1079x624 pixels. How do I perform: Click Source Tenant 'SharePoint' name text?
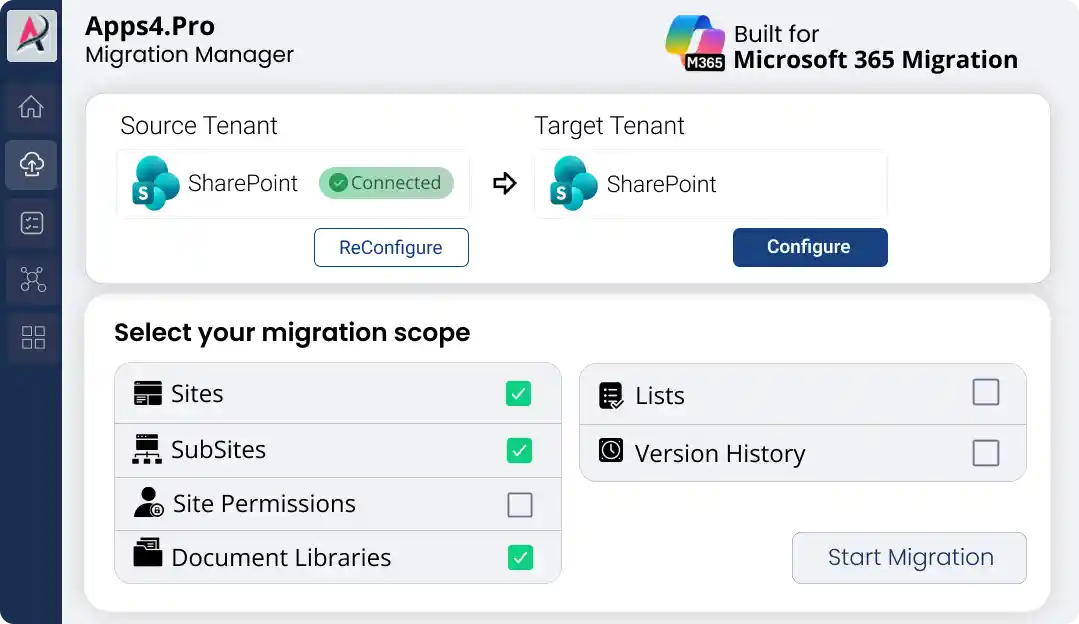pos(243,184)
